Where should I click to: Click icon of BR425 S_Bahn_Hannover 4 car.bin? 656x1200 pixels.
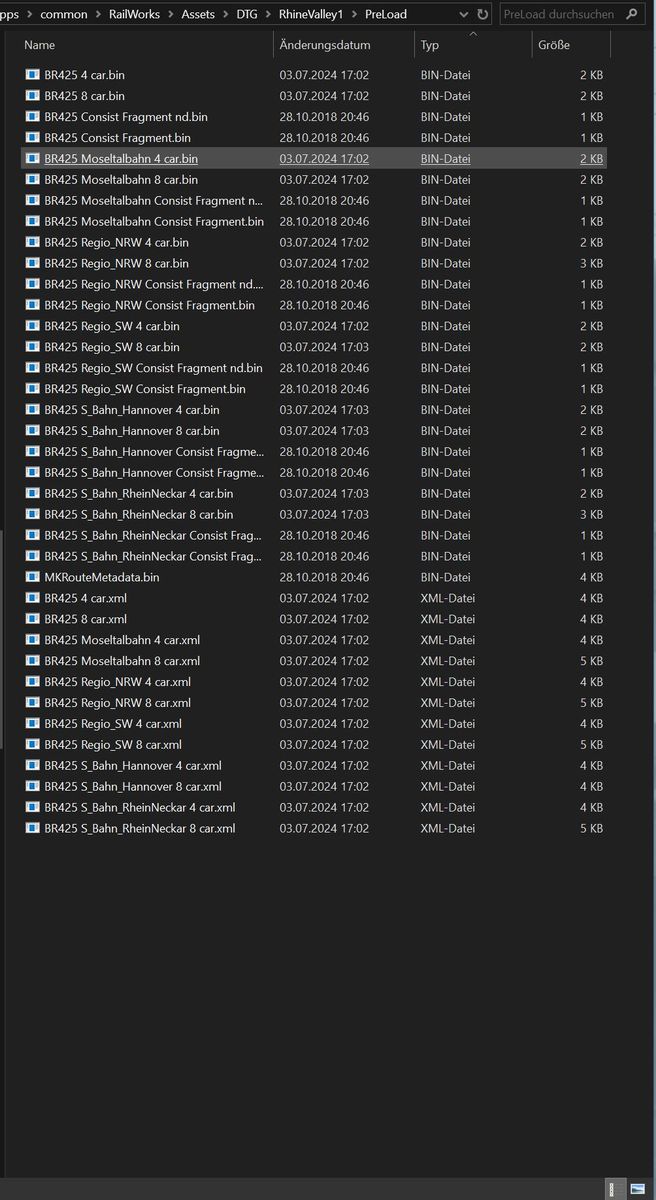32,410
